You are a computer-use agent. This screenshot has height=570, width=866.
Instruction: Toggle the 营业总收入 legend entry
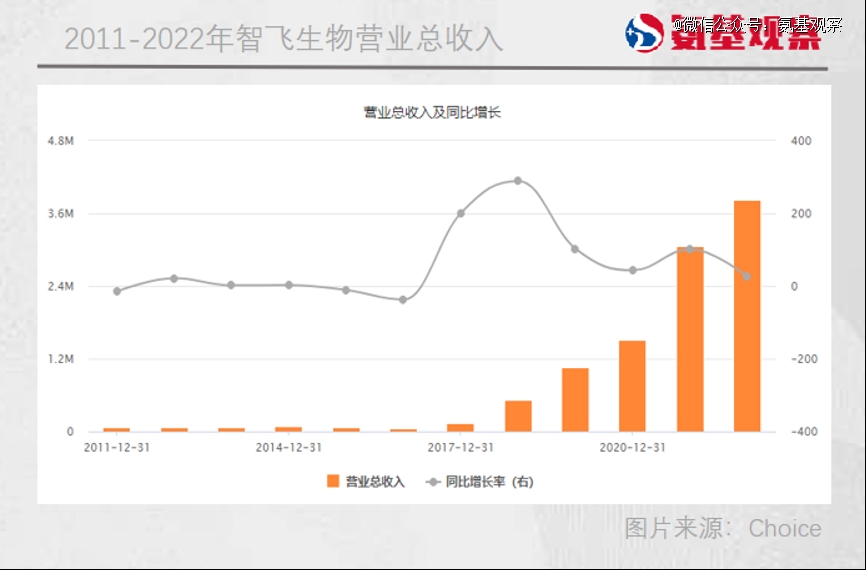coord(366,482)
